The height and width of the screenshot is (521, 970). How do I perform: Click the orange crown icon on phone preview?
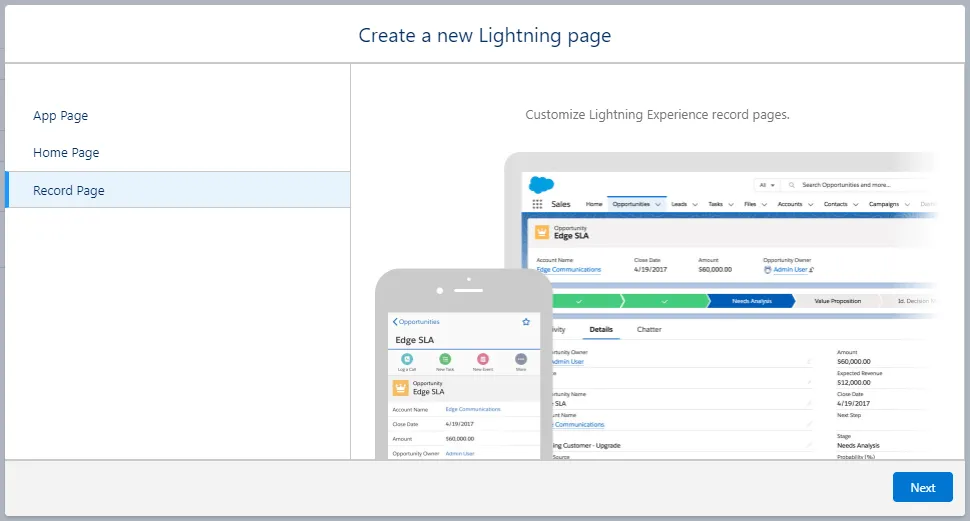coord(401,387)
